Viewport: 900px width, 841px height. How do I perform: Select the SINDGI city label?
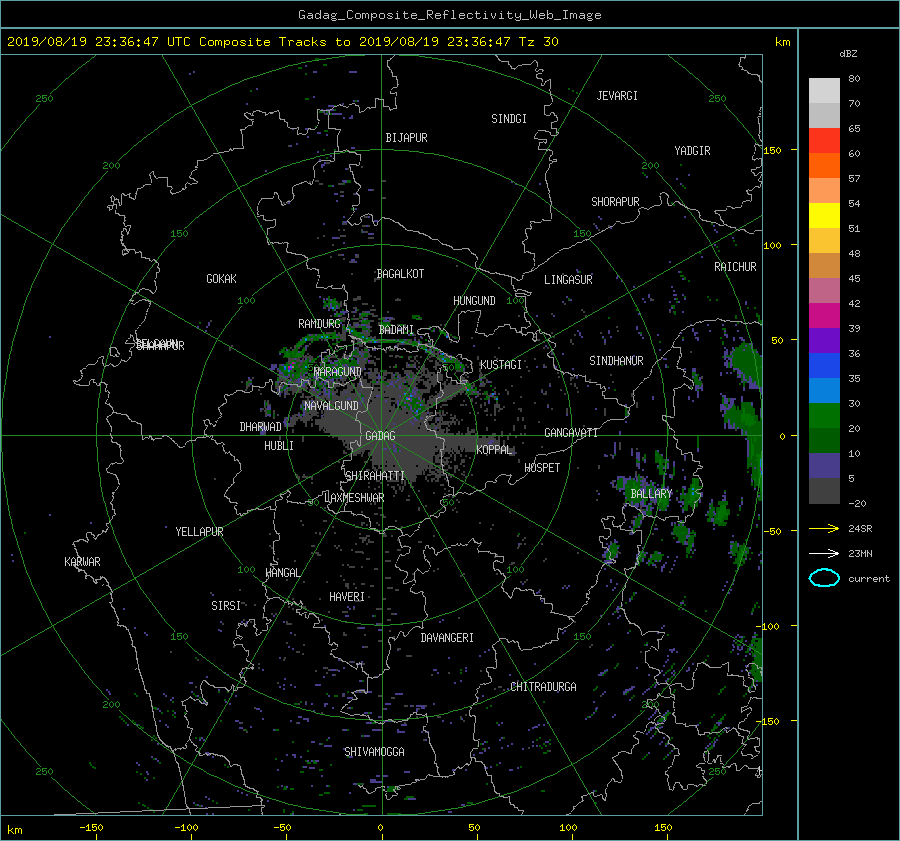509,119
